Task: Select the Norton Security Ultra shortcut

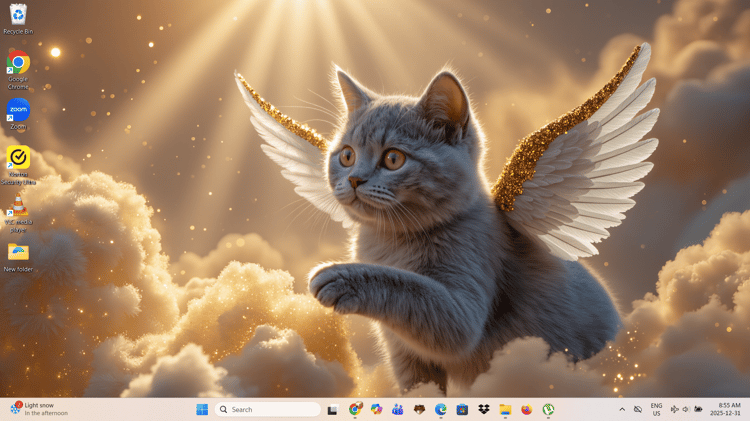Action: [x=18, y=165]
